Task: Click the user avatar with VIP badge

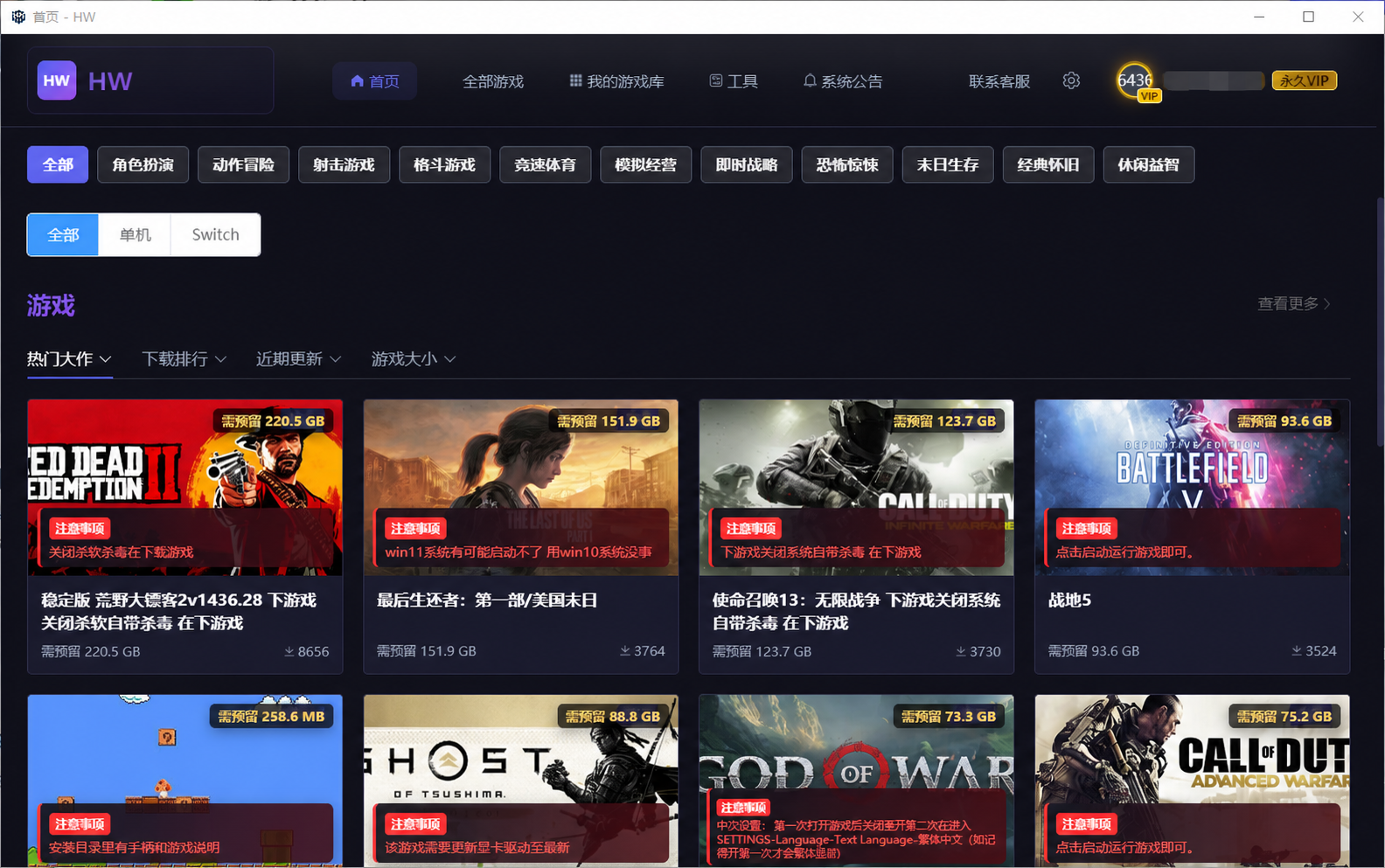Action: 1136,81
